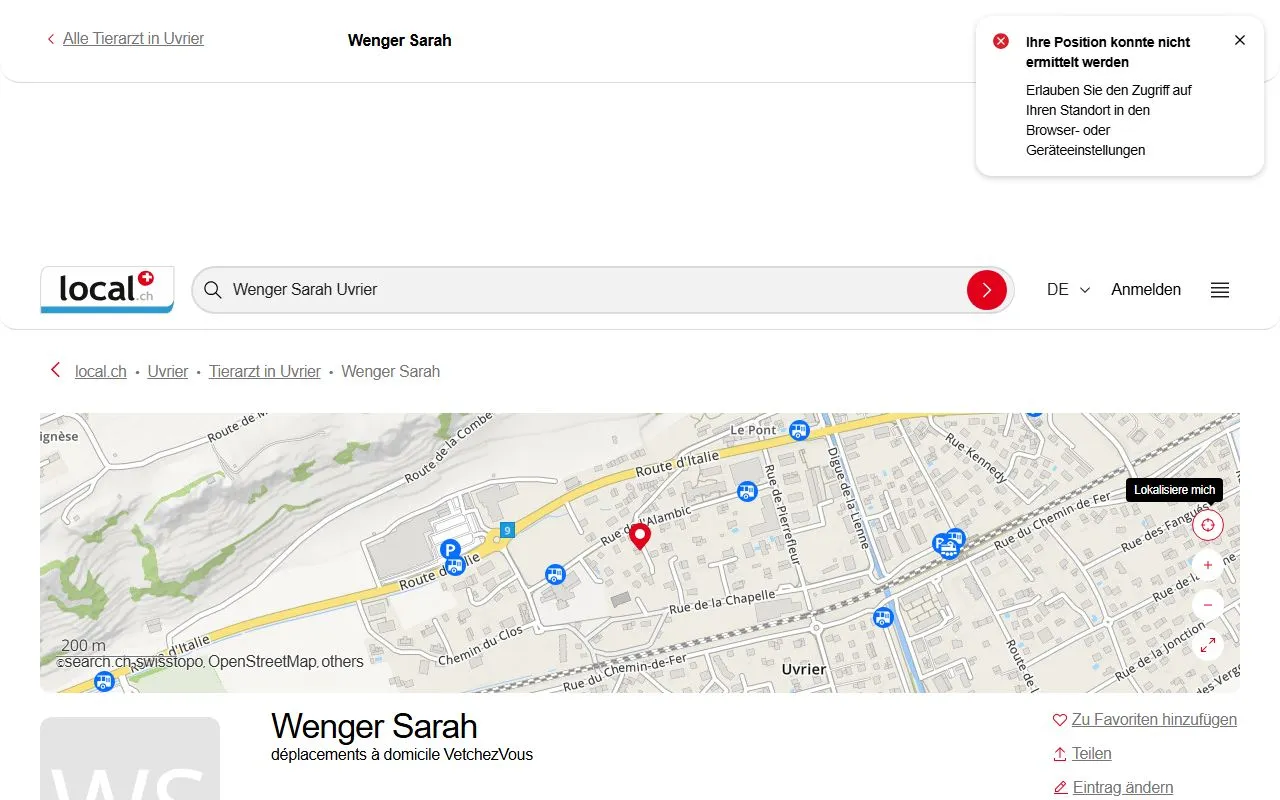Screen dimensions: 1280x800
Task: Click a blue parking icon on the map
Action: tap(450, 549)
